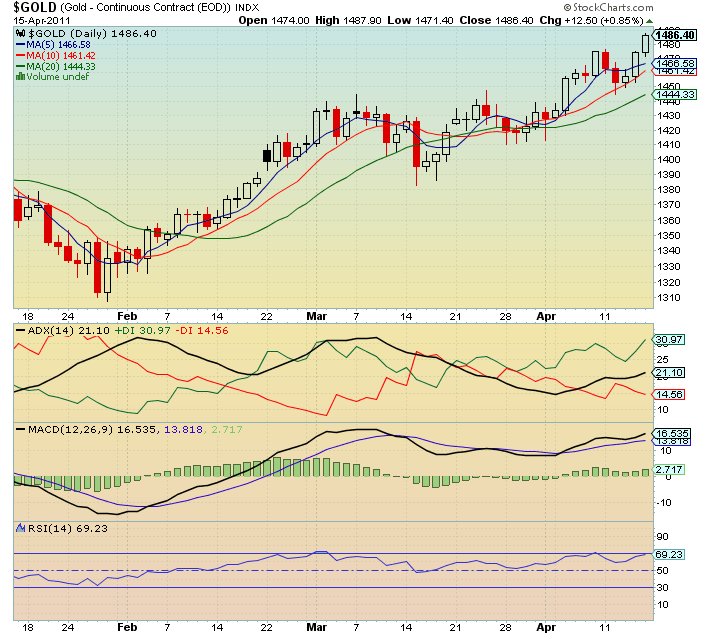Click the candlestick icon beside $GOLD (Daily)

coord(22,34)
